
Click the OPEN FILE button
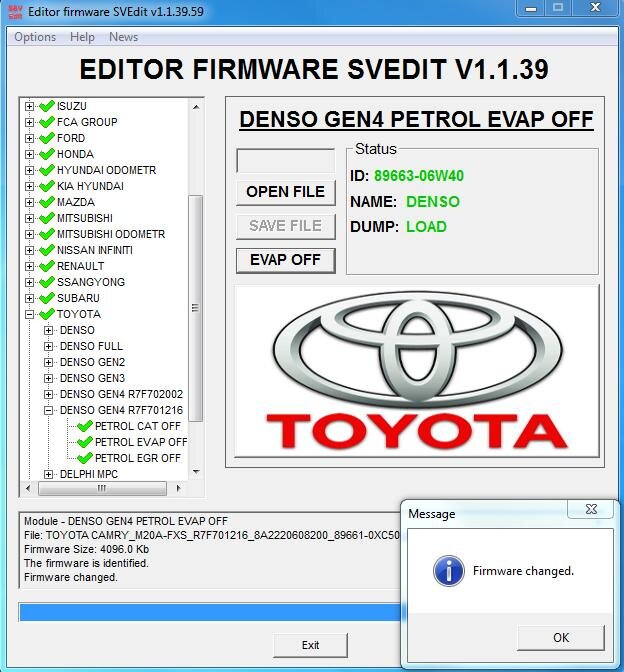[x=285, y=192]
